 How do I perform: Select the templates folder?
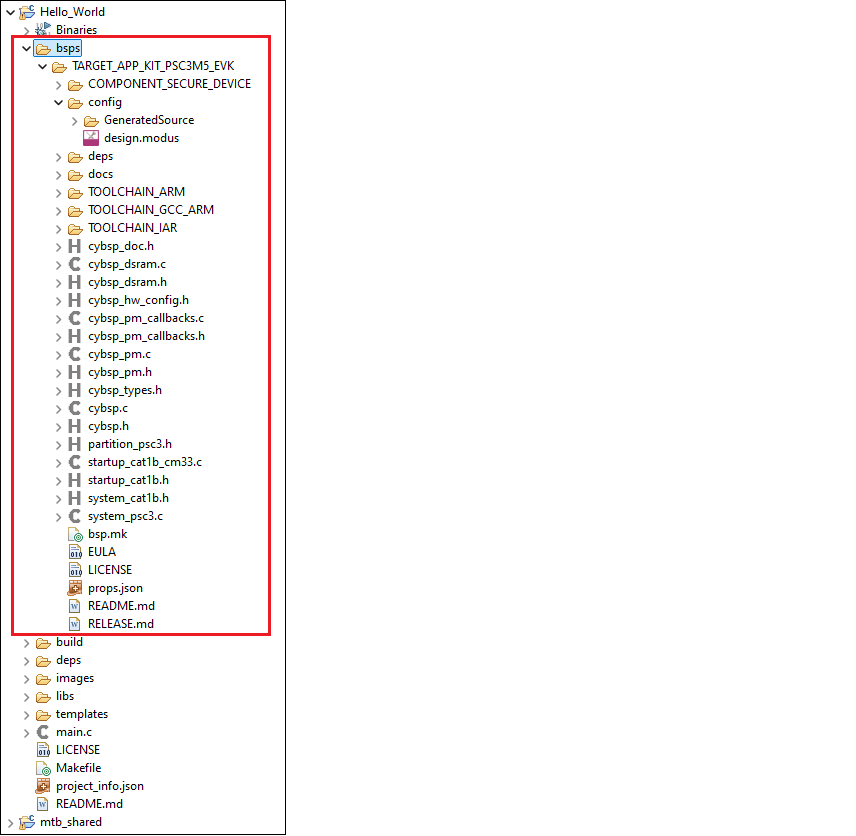[x=81, y=714]
